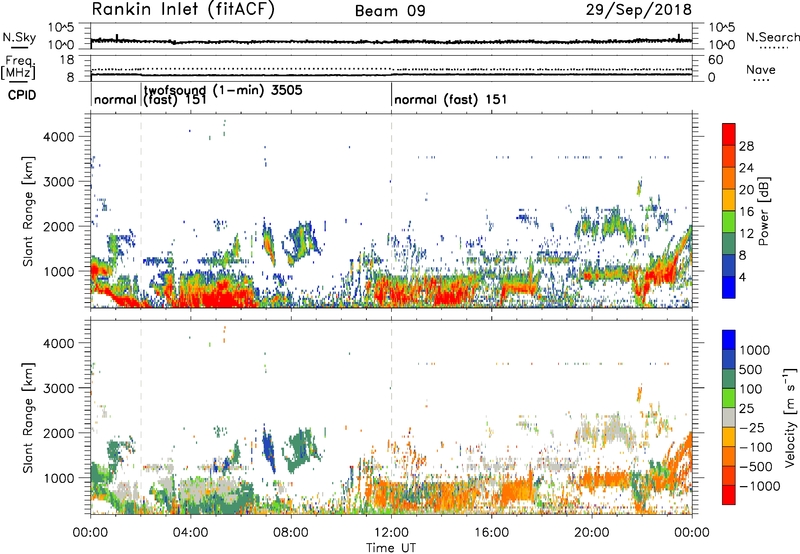This screenshot has width=800, height=554.
Task: Click the bright blue top of the Velocity color bar
Action: pyautogui.click(x=729, y=340)
